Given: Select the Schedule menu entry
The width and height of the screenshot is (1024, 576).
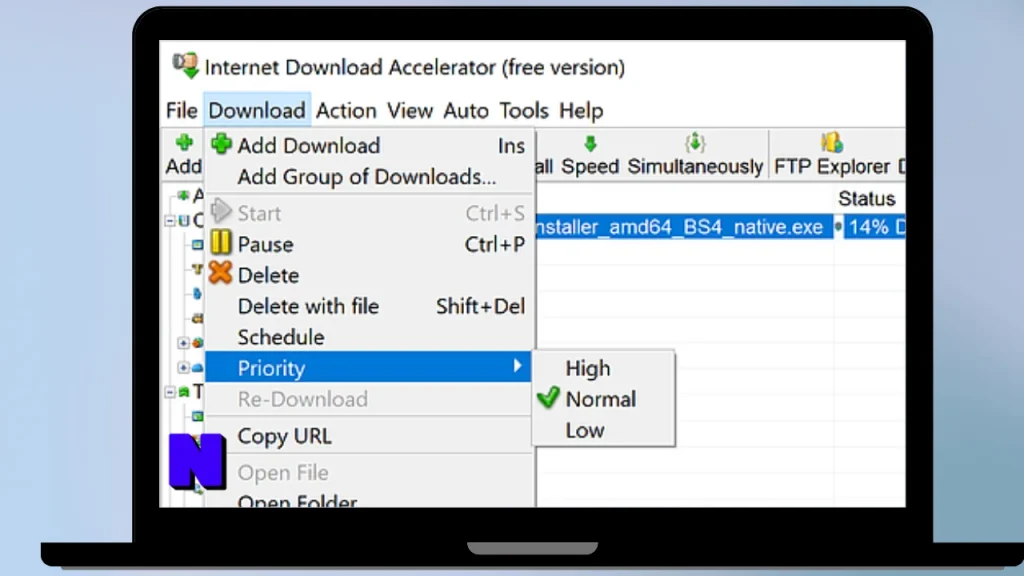Looking at the screenshot, I should tap(368, 337).
